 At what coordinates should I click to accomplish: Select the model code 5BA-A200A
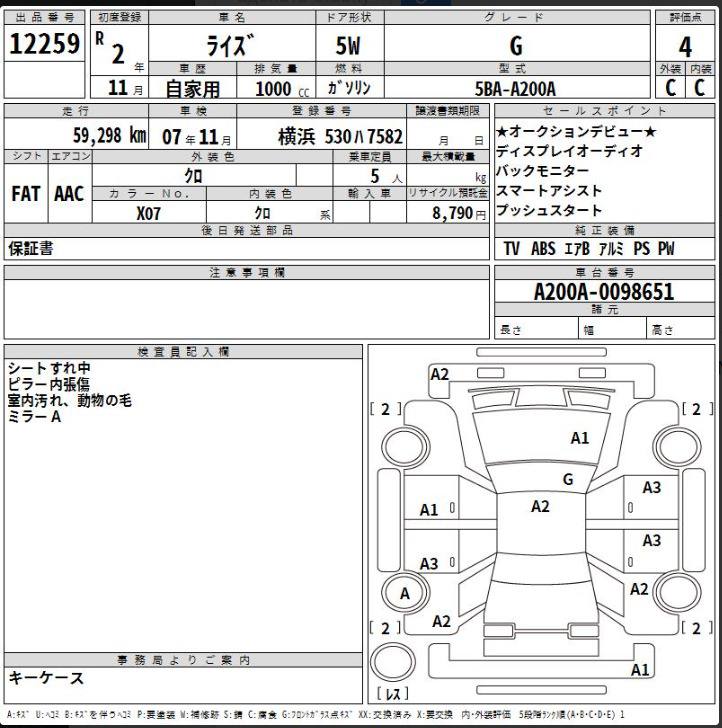(x=515, y=89)
